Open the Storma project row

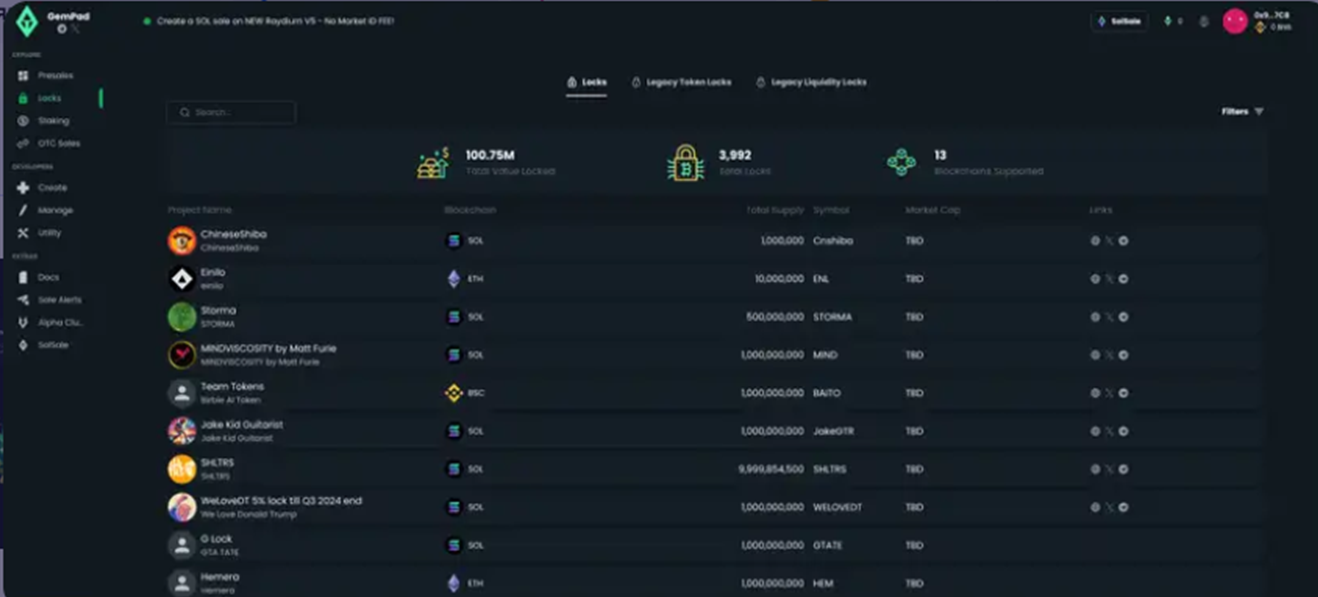(x=715, y=317)
